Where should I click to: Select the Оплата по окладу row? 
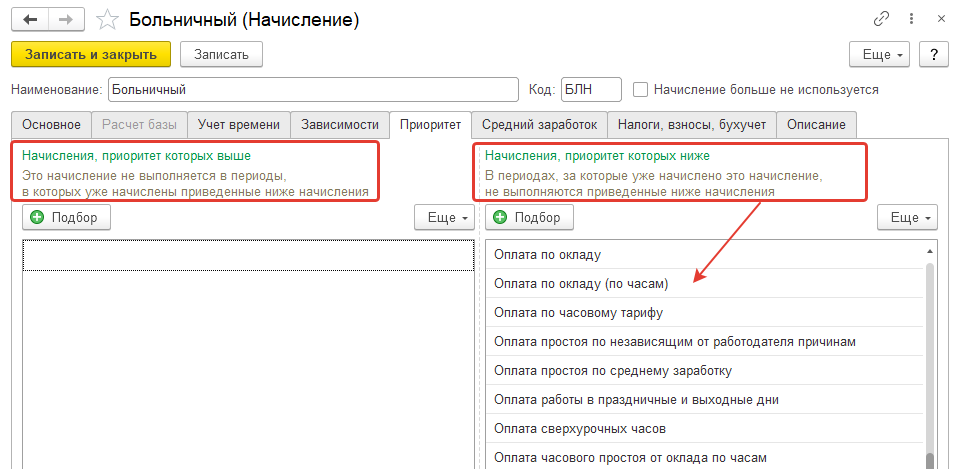(705, 254)
